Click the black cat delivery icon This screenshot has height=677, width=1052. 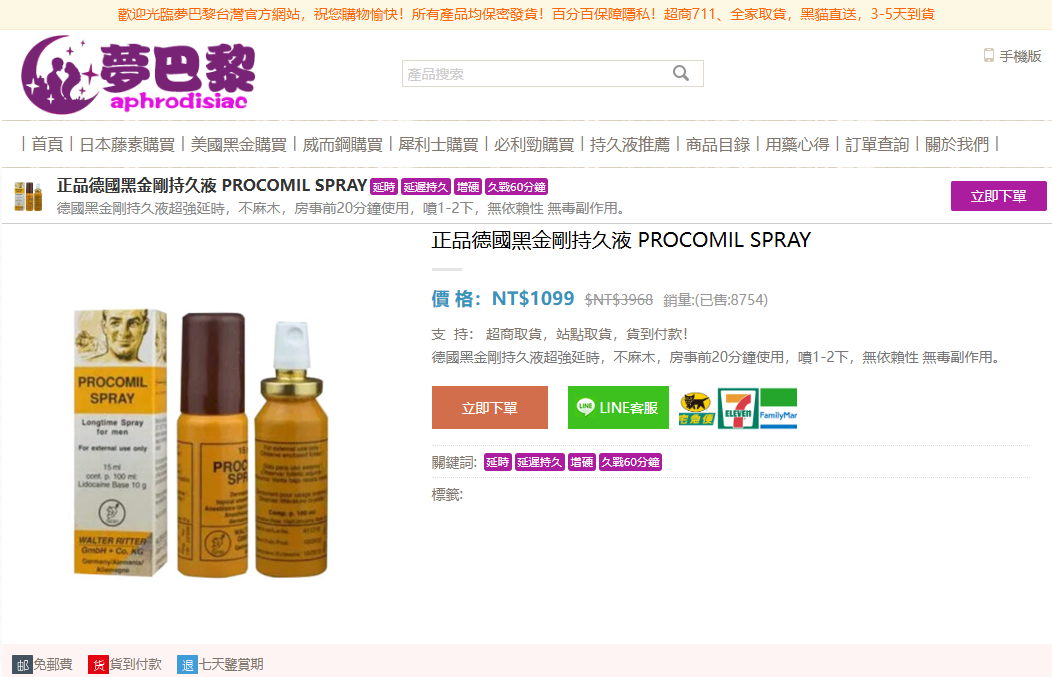[696, 409]
